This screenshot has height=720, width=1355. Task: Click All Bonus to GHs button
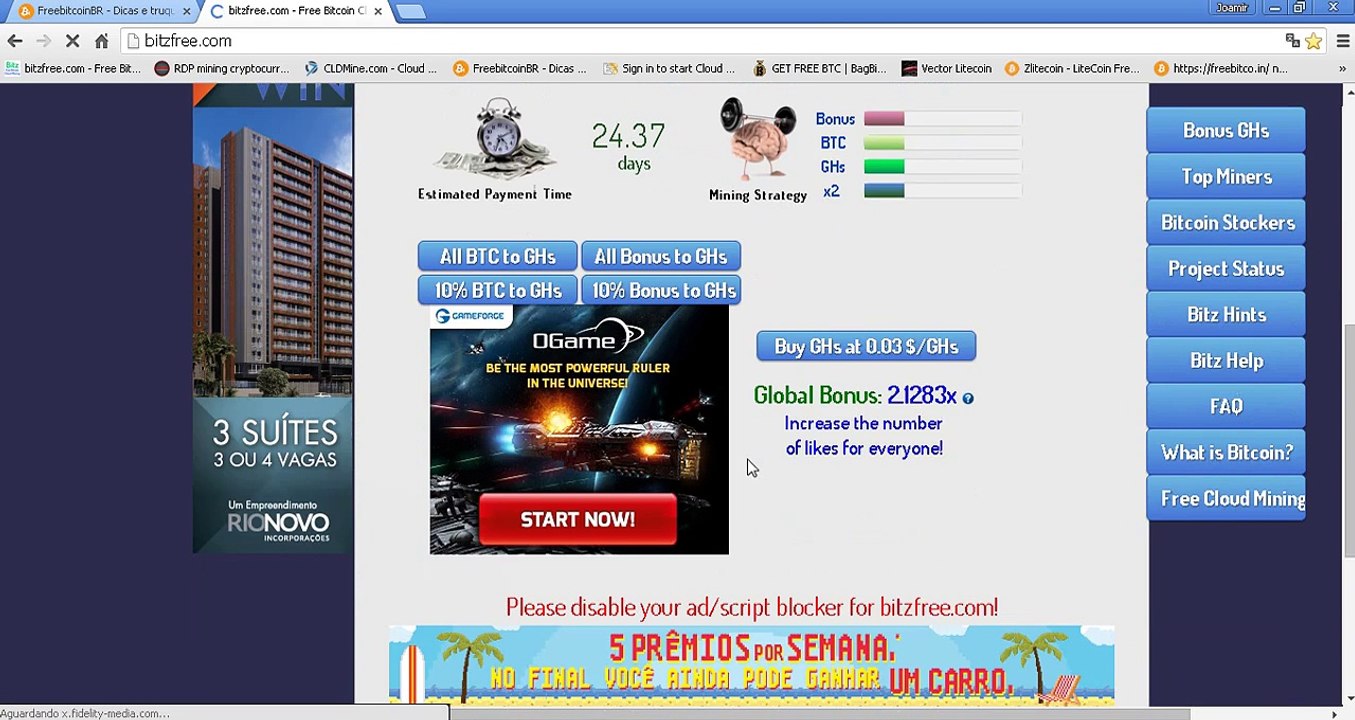[661, 256]
